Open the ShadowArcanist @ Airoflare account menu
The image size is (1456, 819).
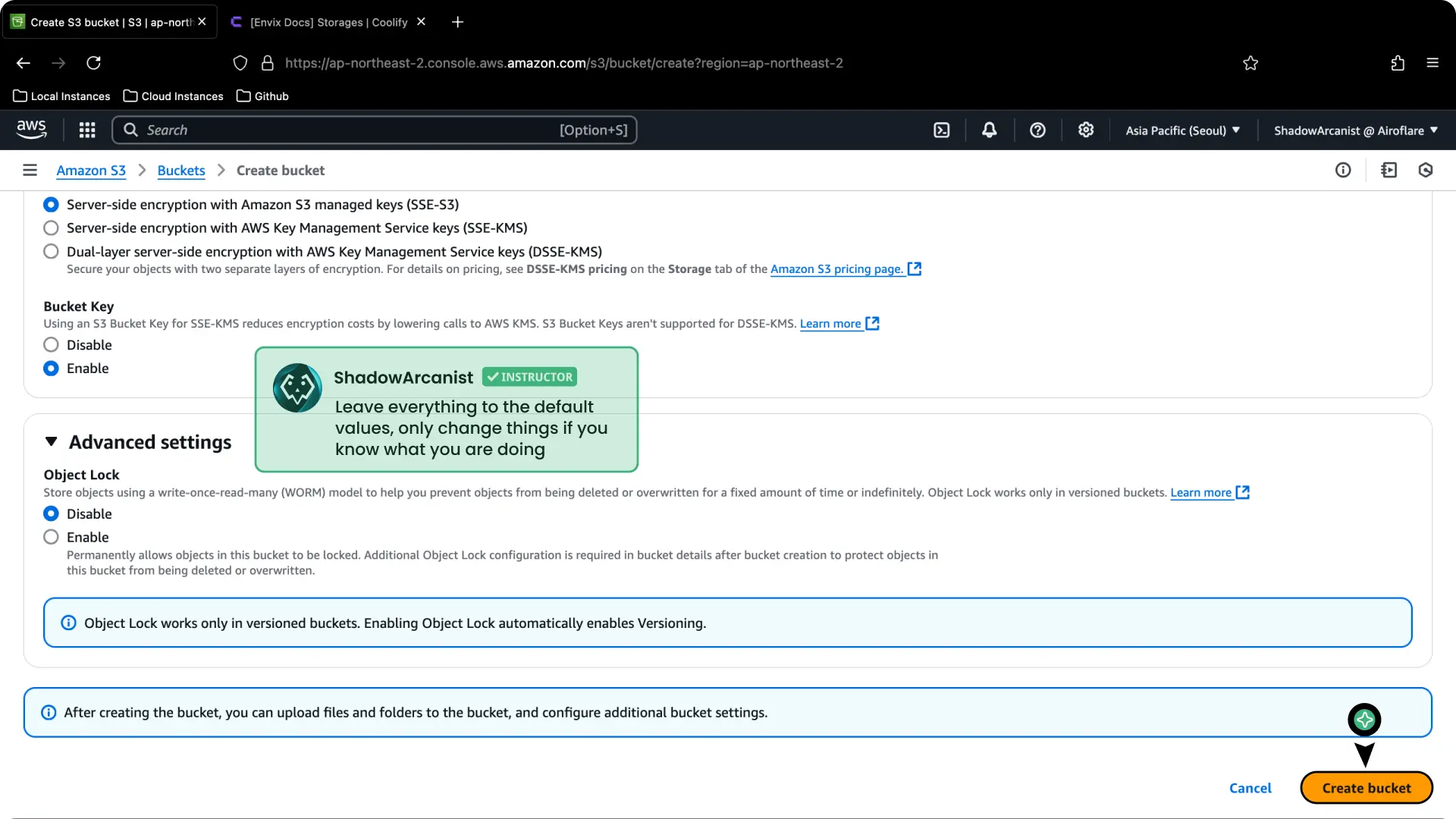pos(1355,130)
